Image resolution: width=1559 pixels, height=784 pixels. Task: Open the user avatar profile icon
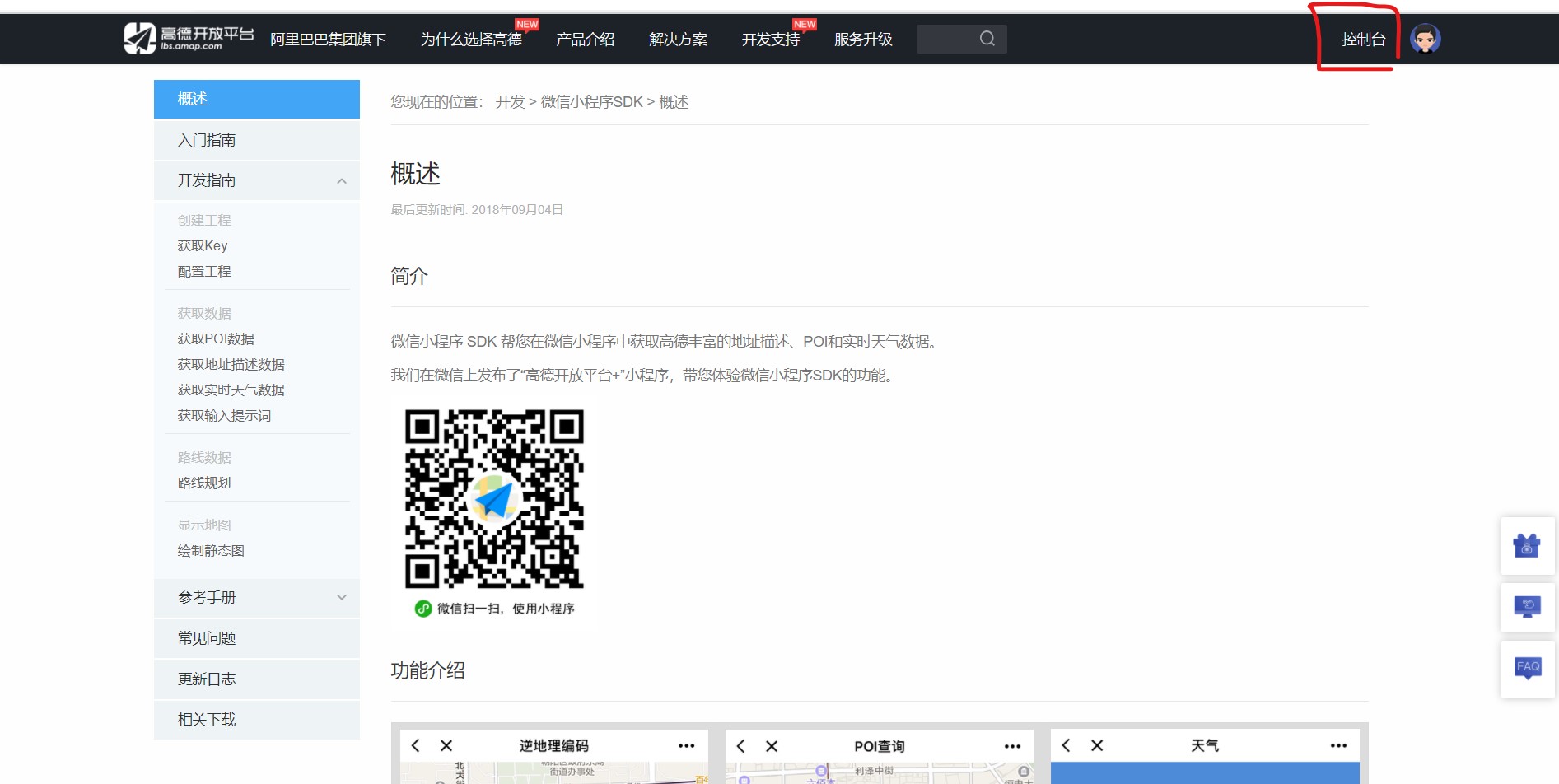(1425, 39)
